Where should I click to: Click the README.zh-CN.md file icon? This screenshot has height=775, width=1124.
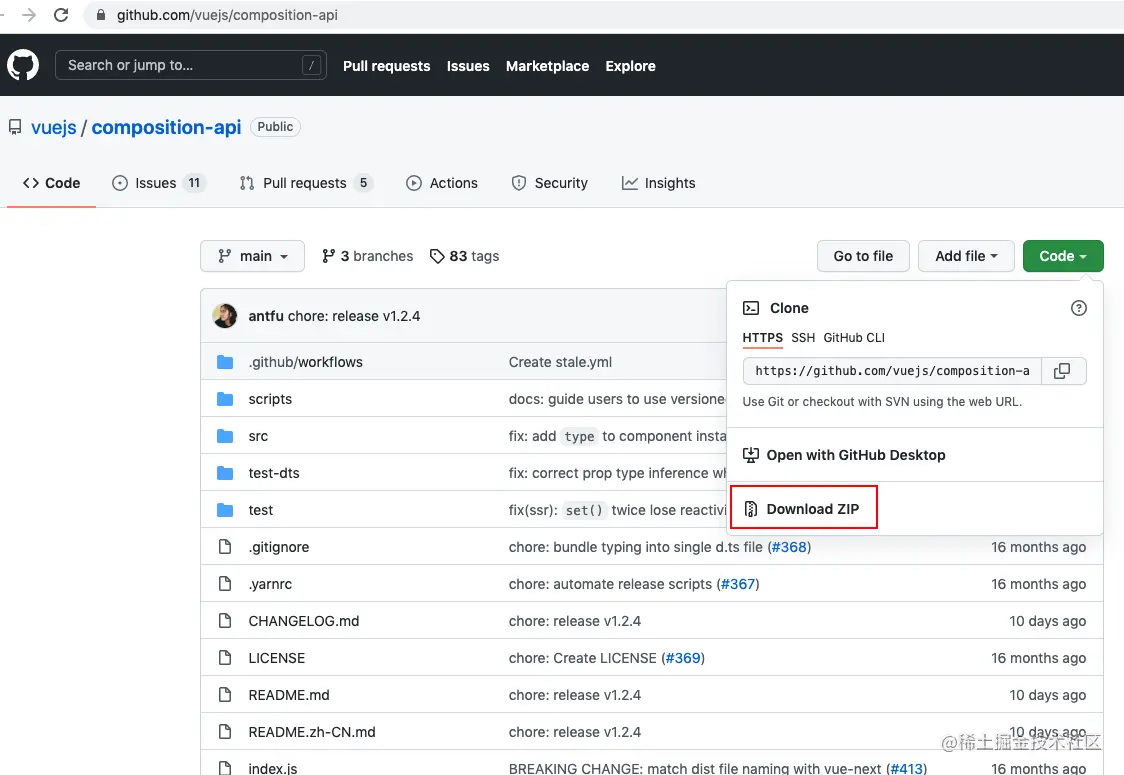tap(225, 732)
